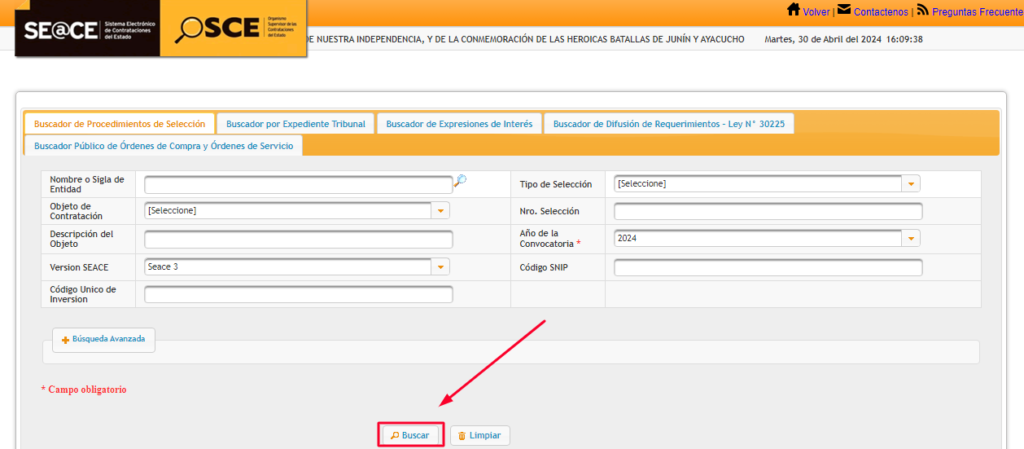The image size is (1024, 449).
Task: Open Contactenos link
Action: click(881, 12)
